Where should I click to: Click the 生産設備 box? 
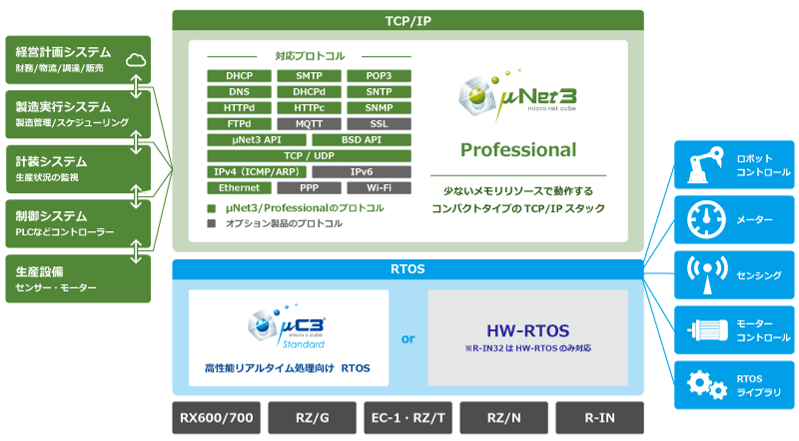pyautogui.click(x=76, y=279)
